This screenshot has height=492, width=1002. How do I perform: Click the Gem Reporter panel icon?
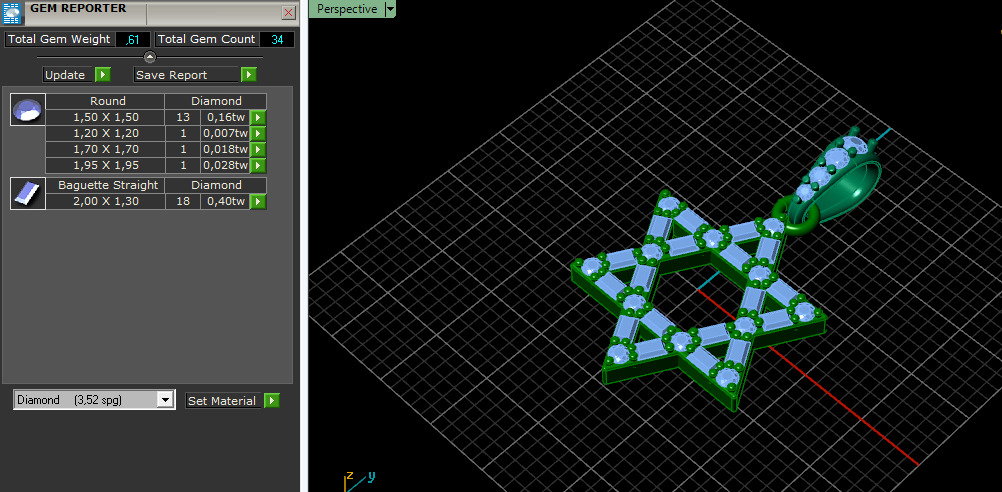point(12,13)
